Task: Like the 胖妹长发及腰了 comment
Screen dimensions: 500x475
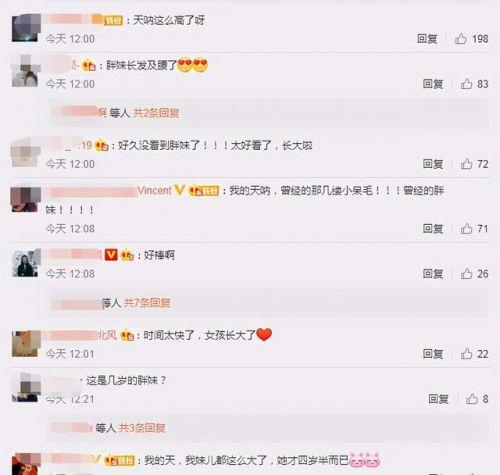Action: point(466,84)
